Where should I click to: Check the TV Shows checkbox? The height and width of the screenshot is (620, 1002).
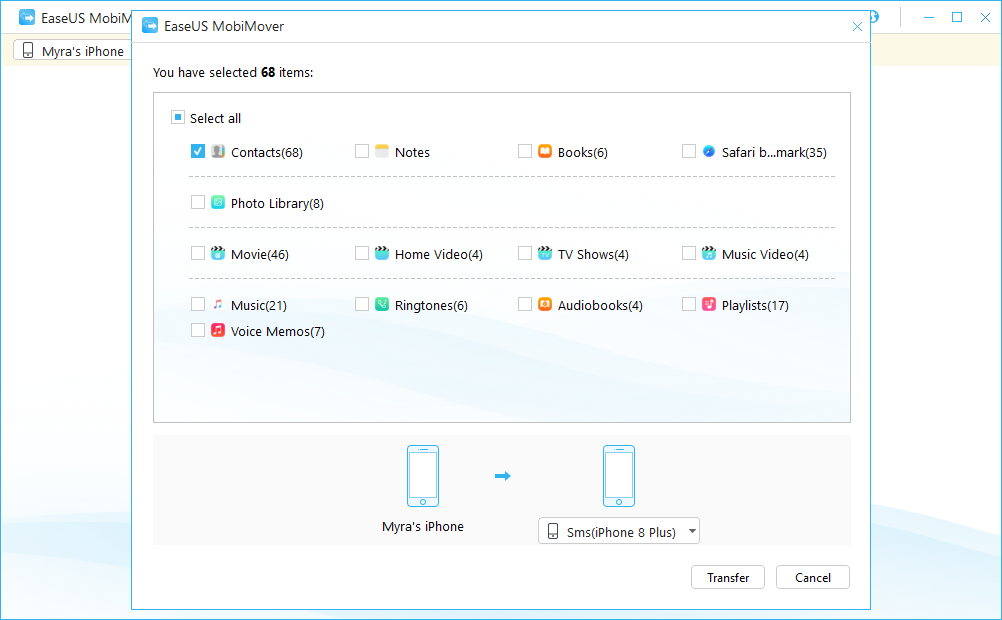525,254
